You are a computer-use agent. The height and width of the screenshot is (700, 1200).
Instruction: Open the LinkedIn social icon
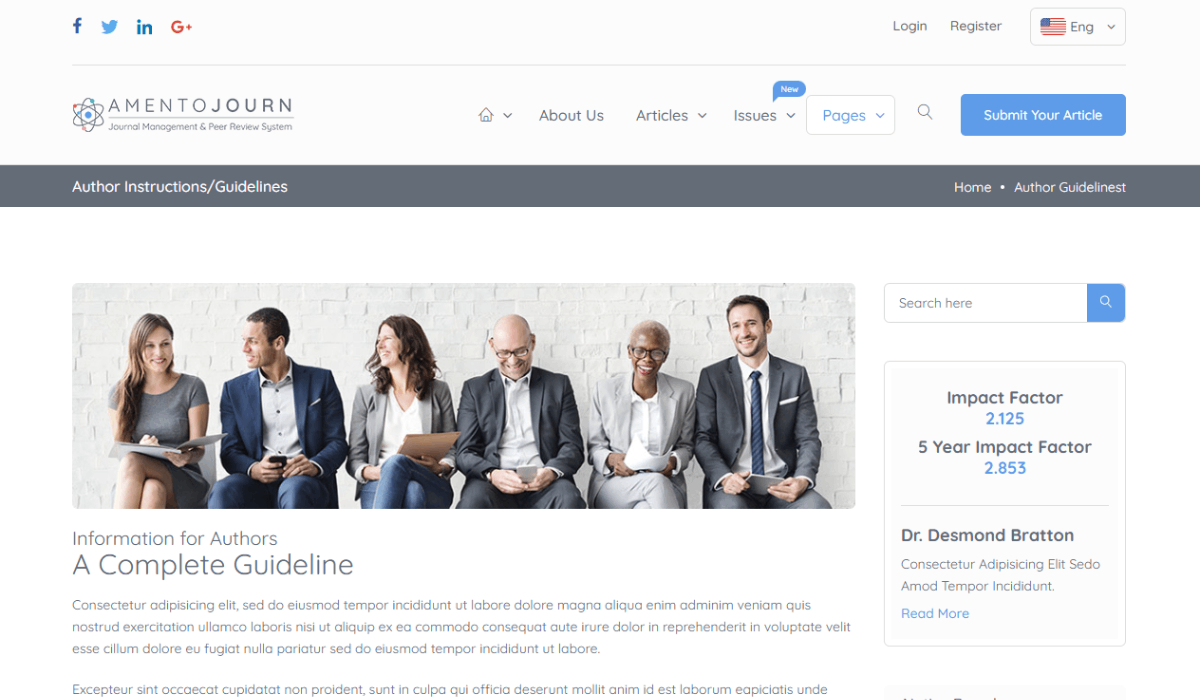click(x=145, y=27)
